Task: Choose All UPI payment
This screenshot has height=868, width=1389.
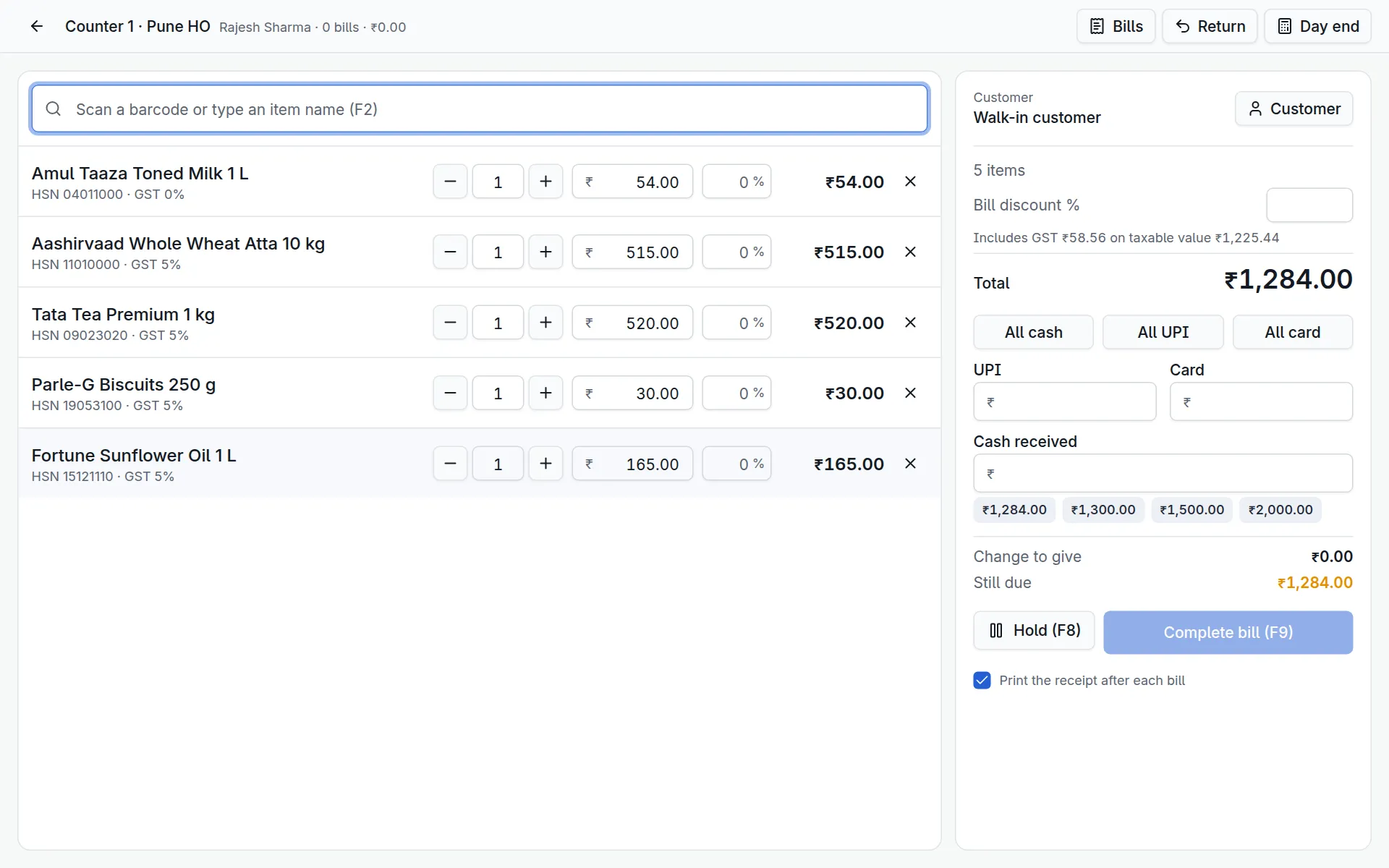Action: [1163, 332]
